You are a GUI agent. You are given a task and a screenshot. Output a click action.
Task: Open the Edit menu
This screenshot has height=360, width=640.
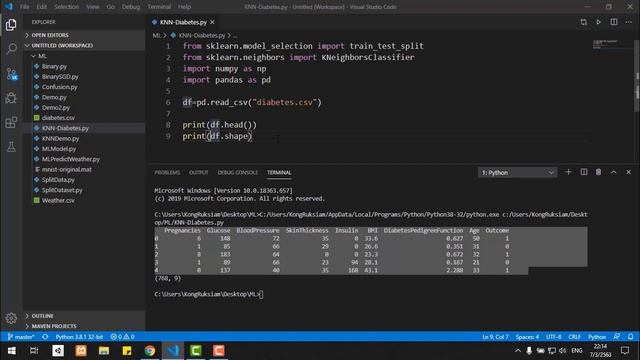tap(42, 7)
